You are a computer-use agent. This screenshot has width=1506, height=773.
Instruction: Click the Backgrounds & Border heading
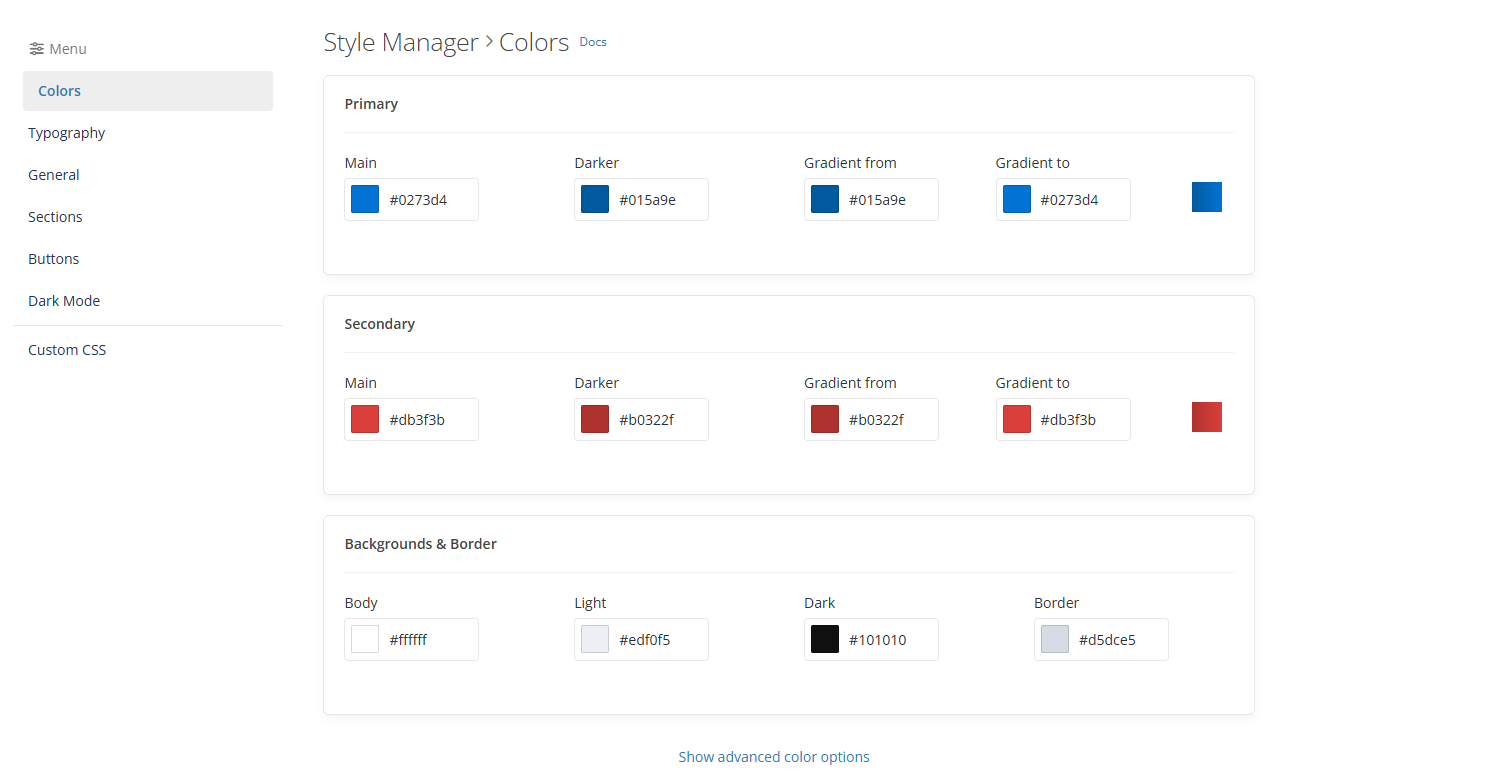[421, 544]
